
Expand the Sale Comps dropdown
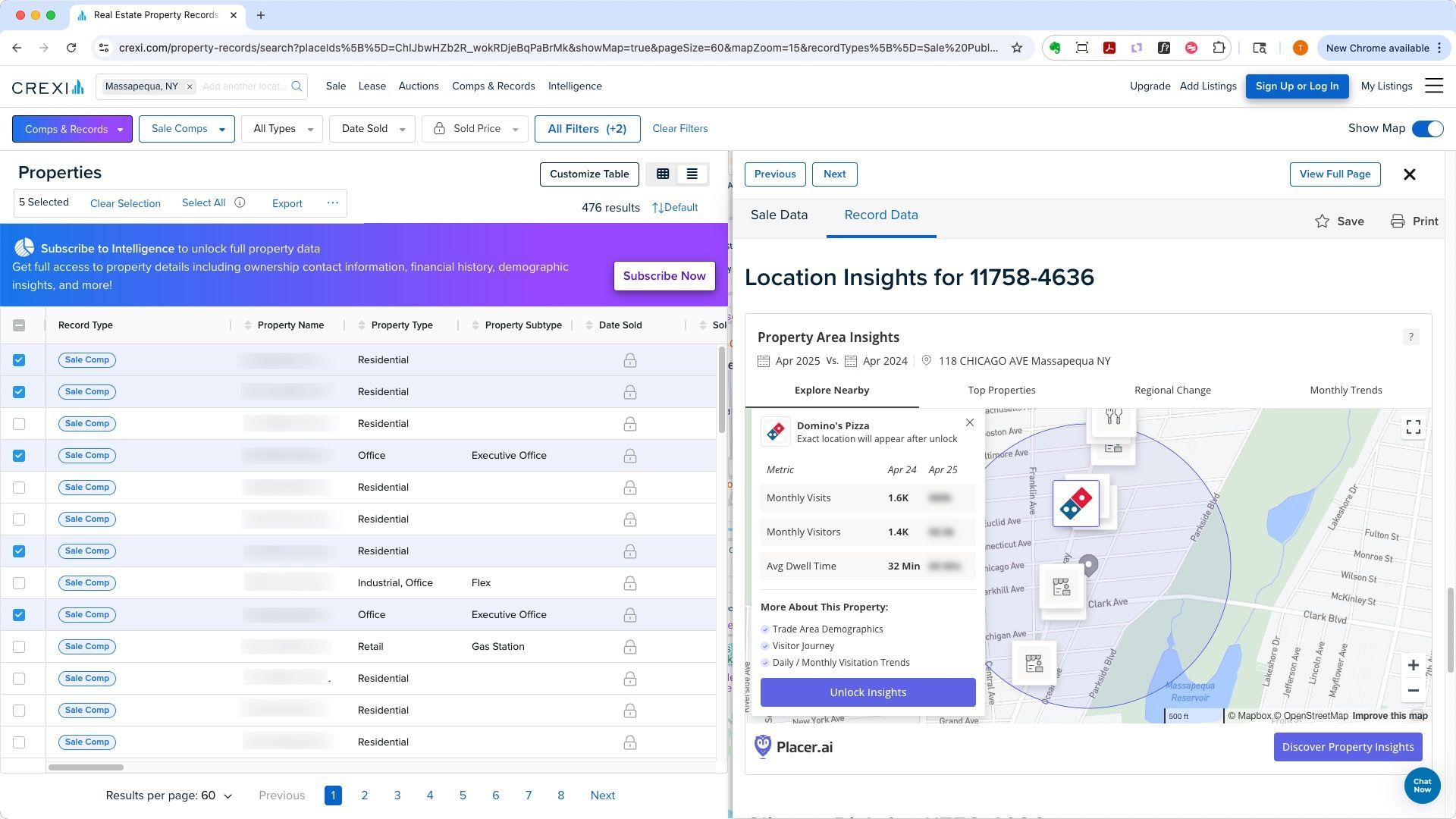pos(187,129)
